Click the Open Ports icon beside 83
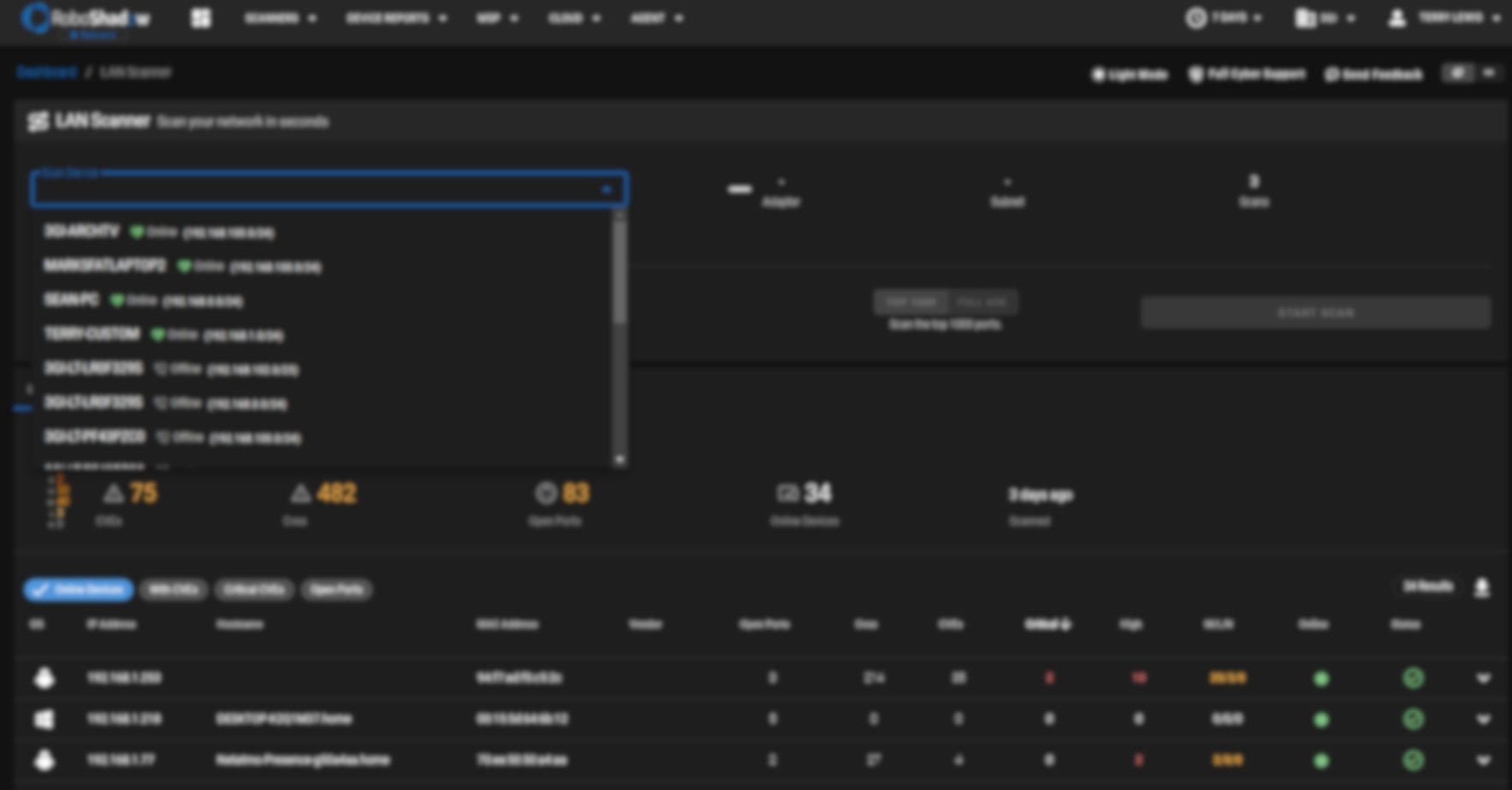The height and width of the screenshot is (790, 1512). click(x=545, y=493)
